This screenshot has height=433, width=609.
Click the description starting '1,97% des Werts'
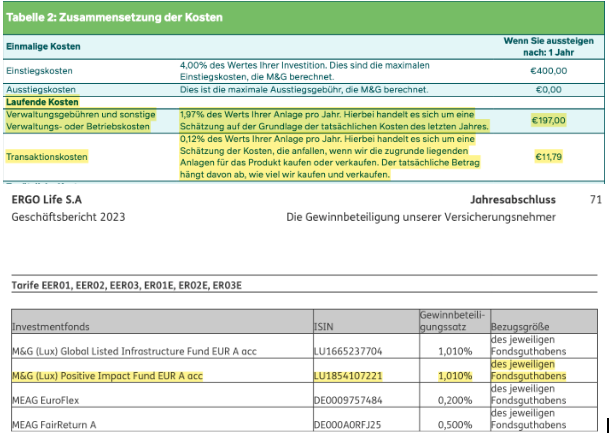click(334, 120)
